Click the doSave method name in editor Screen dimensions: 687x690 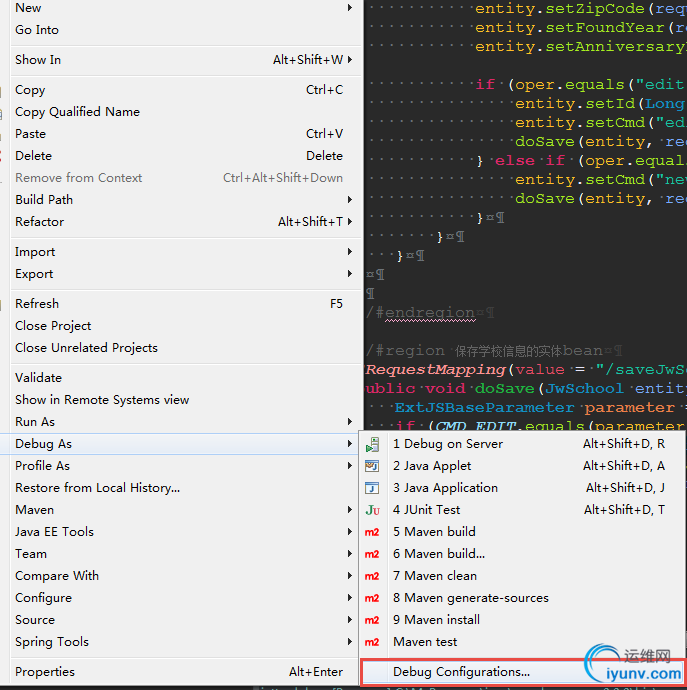(x=504, y=389)
